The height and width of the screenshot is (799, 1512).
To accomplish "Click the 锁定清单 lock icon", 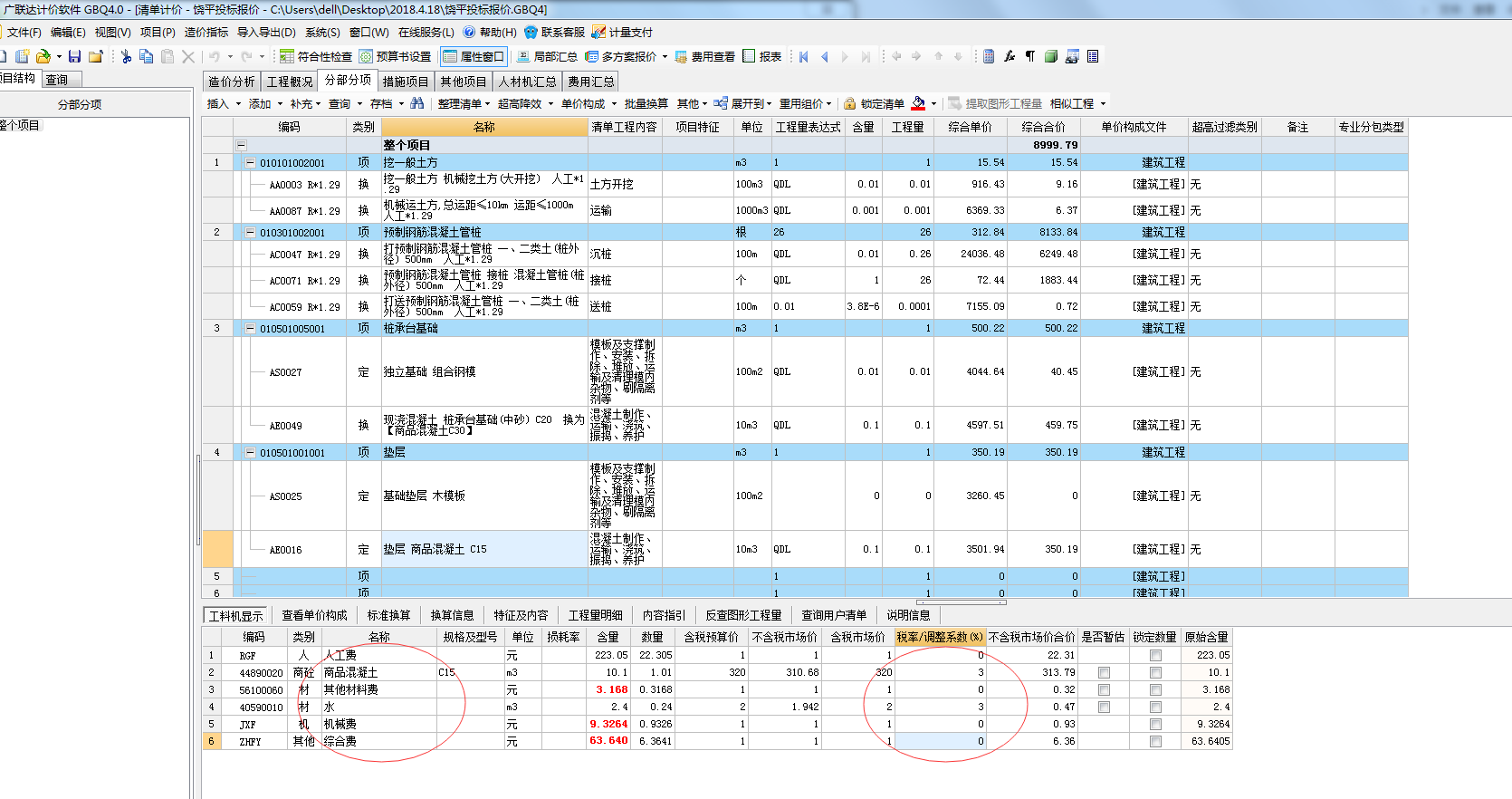I will point(850,103).
